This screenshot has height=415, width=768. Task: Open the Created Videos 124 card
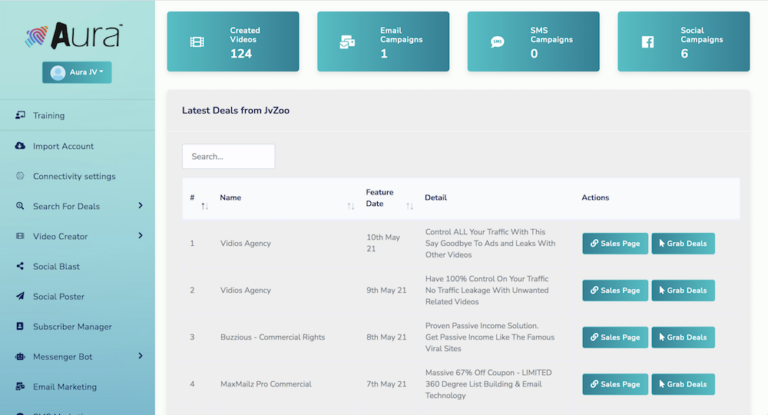tap(233, 42)
